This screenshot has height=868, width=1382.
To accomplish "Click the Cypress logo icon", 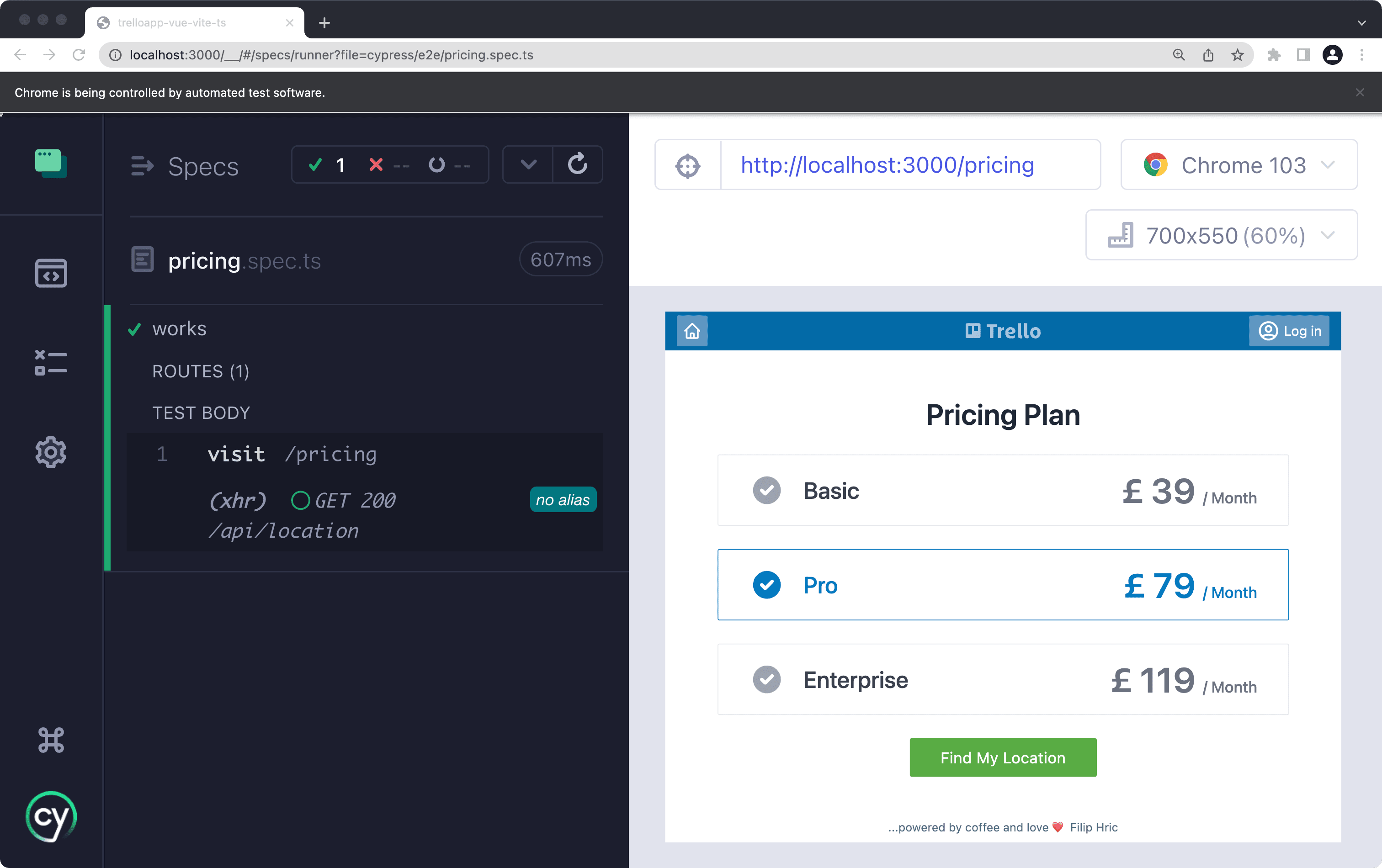I will tap(51, 816).
